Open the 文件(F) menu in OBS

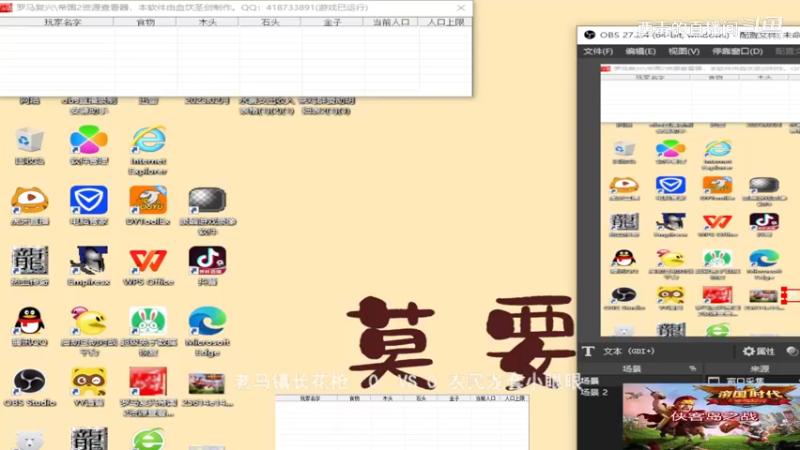[598, 52]
